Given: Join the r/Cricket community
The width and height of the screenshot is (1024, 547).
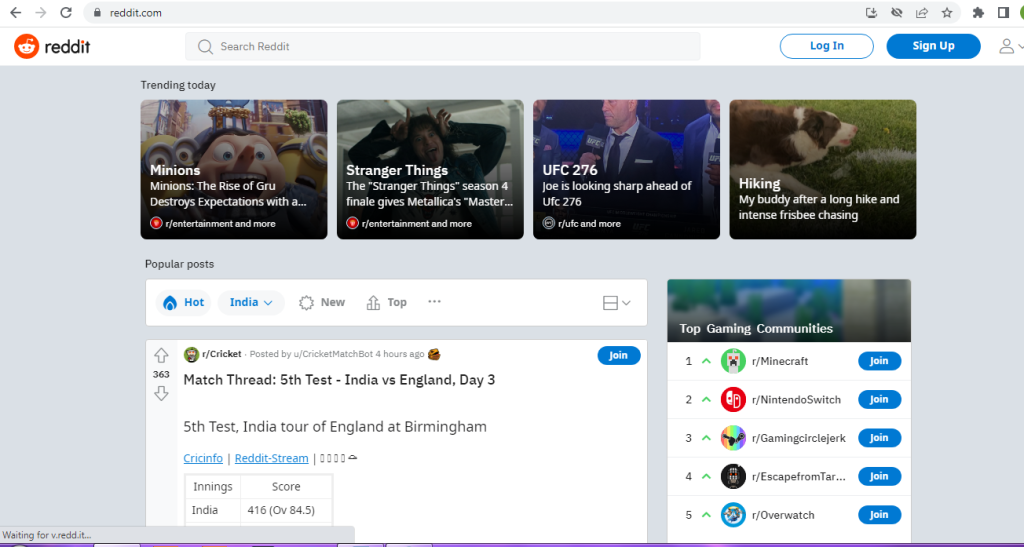Looking at the screenshot, I should pyautogui.click(x=618, y=355).
